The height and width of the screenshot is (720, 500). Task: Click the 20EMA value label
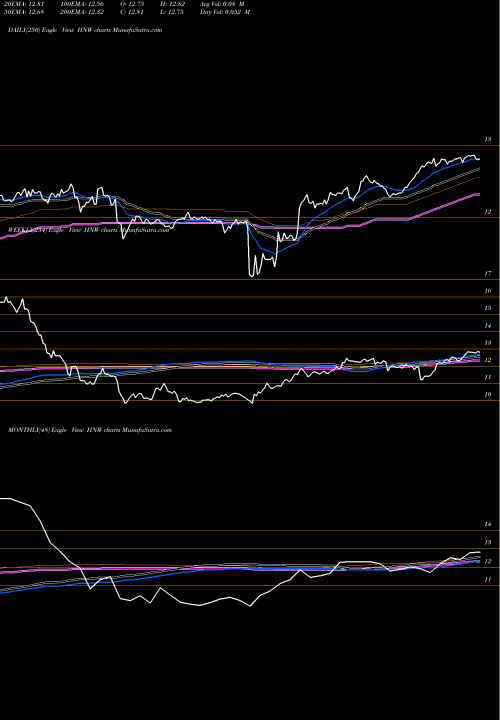[22, 4]
